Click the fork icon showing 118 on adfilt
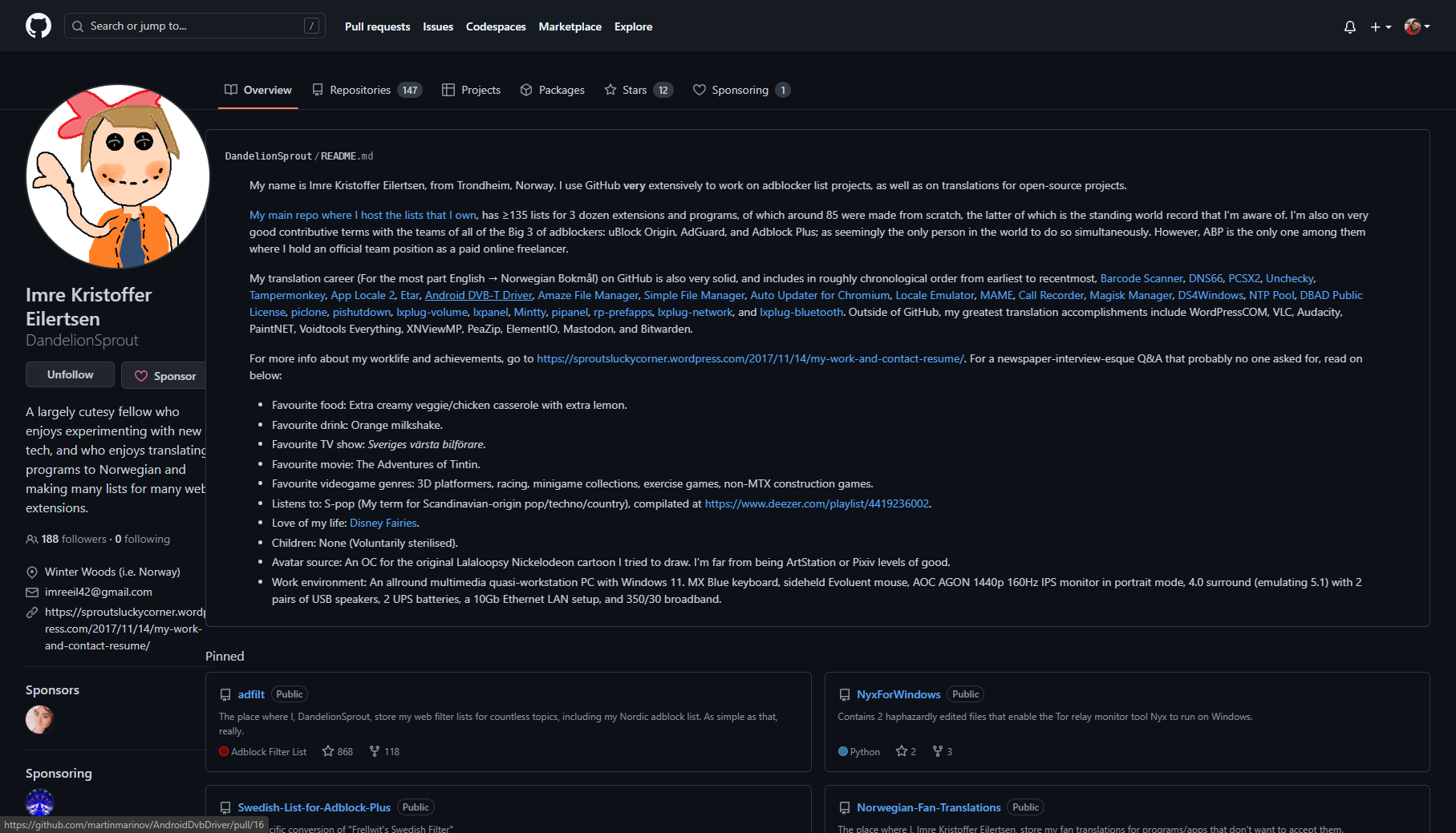1456x833 pixels. tap(375, 751)
